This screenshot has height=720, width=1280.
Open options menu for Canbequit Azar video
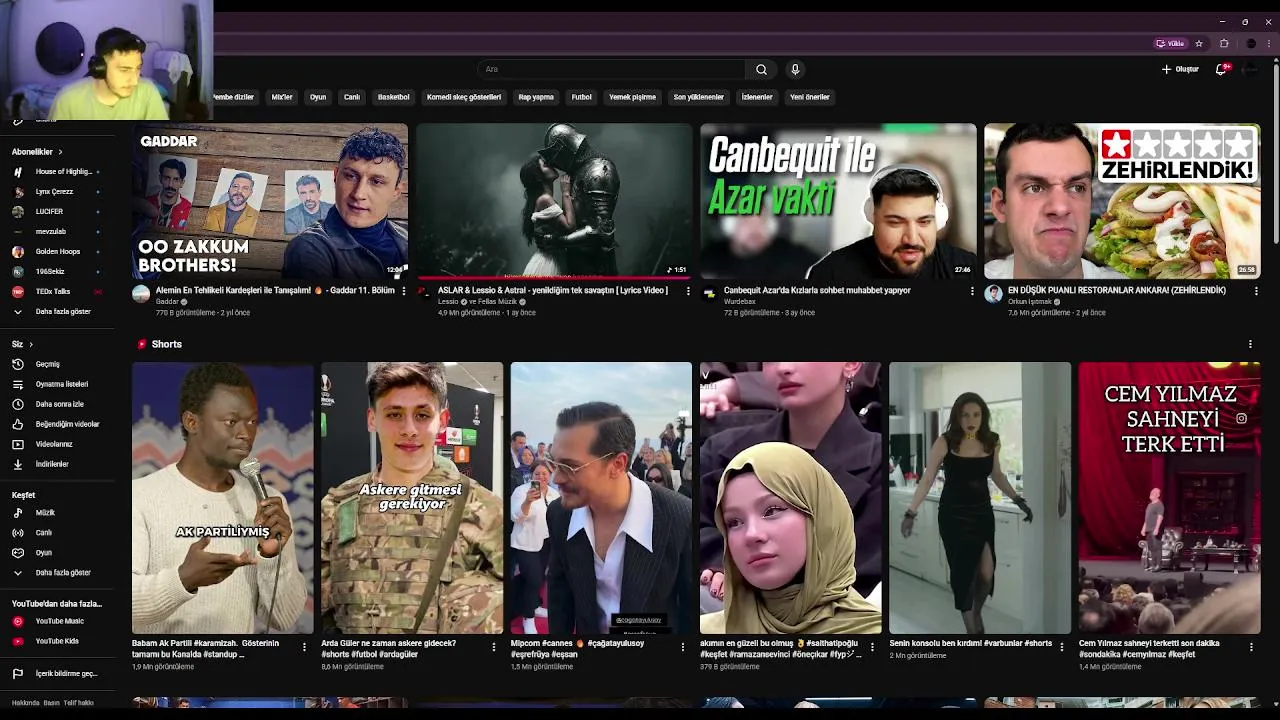point(972,291)
